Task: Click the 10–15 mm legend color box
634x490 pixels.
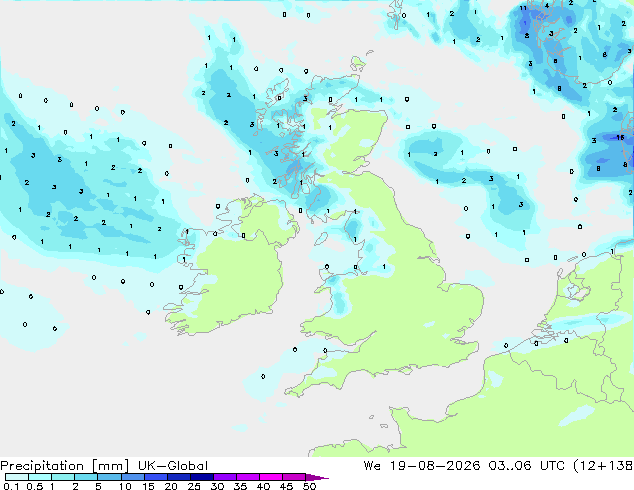Action: 133,477
